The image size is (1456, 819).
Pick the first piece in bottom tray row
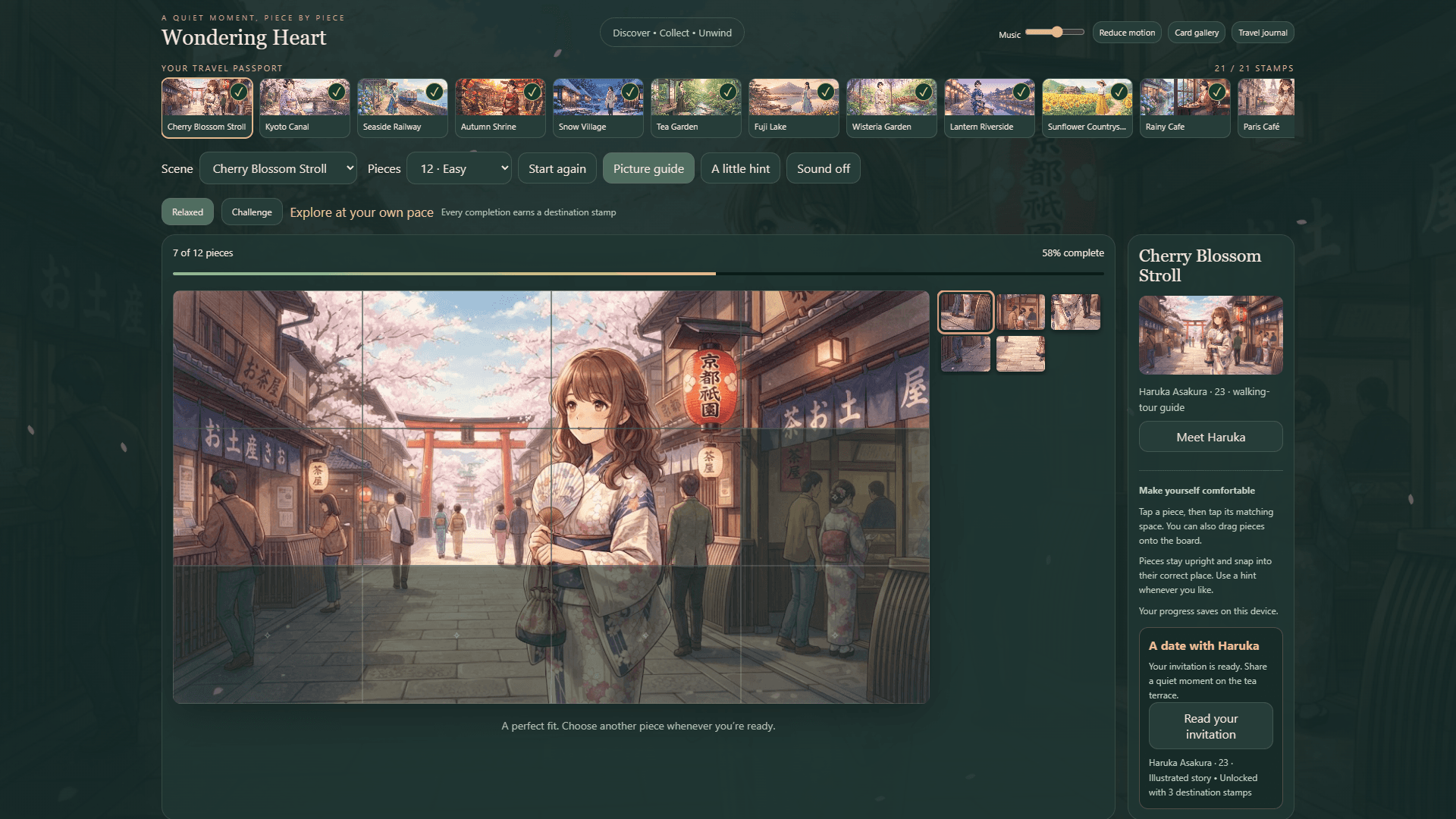(x=965, y=353)
